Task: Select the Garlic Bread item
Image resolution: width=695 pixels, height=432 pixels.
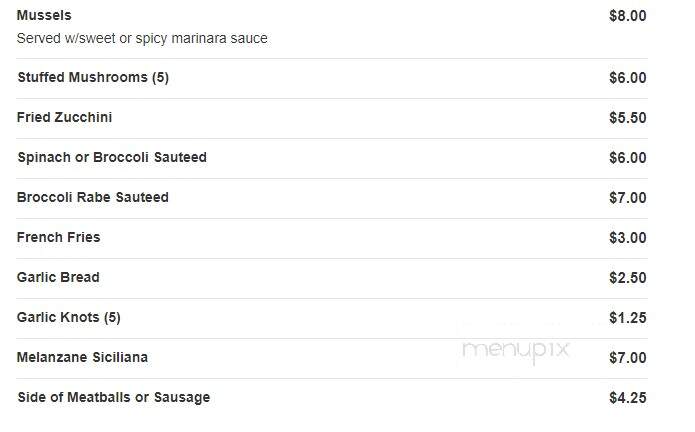Action: (58, 277)
